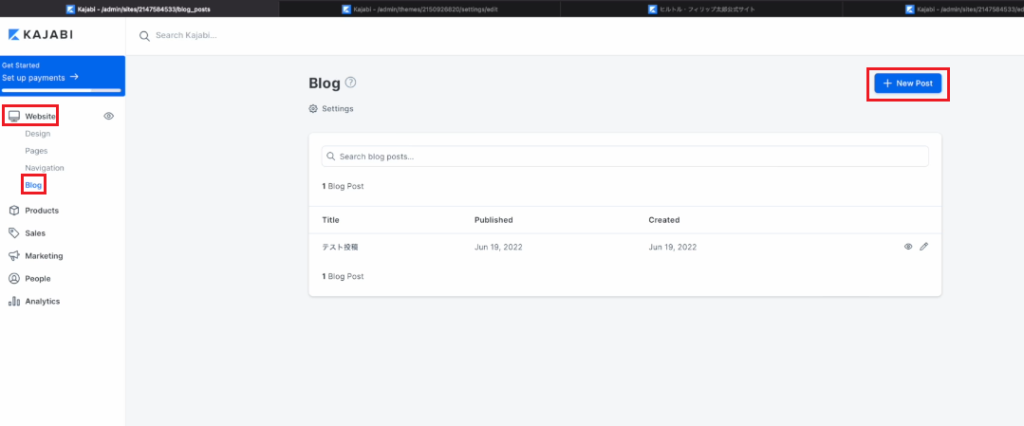1024x426 pixels.
Task: Click the Products box icon in sidebar
Action: pyautogui.click(x=14, y=210)
